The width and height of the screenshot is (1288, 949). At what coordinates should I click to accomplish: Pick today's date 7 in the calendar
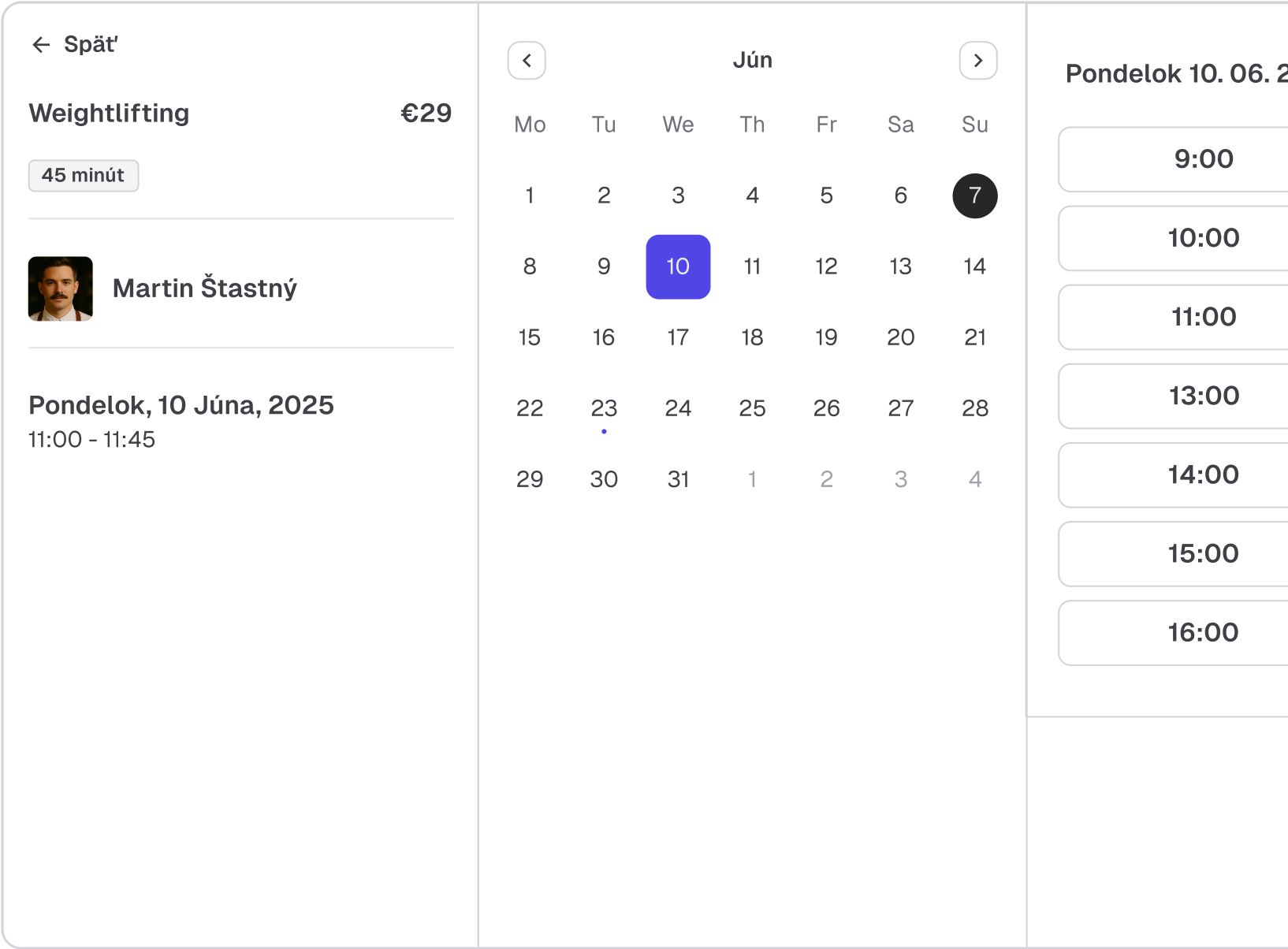point(974,195)
